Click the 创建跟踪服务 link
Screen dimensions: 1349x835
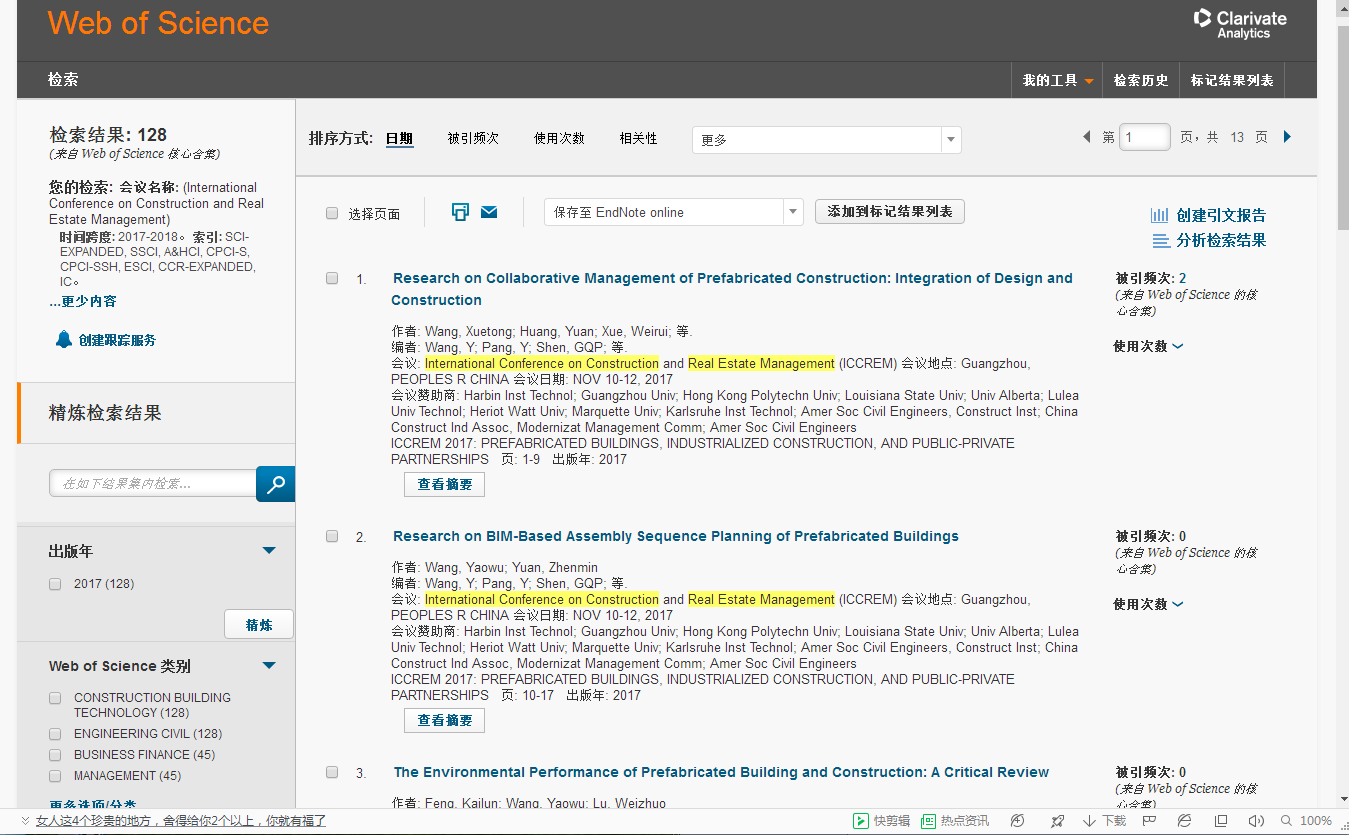(x=117, y=340)
